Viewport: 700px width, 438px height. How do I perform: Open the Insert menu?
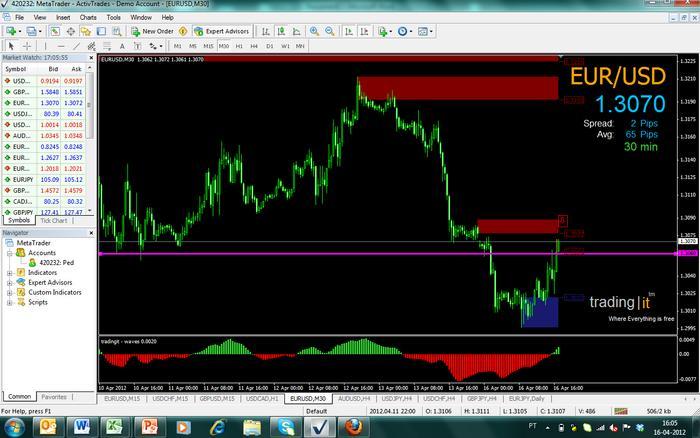tap(63, 17)
